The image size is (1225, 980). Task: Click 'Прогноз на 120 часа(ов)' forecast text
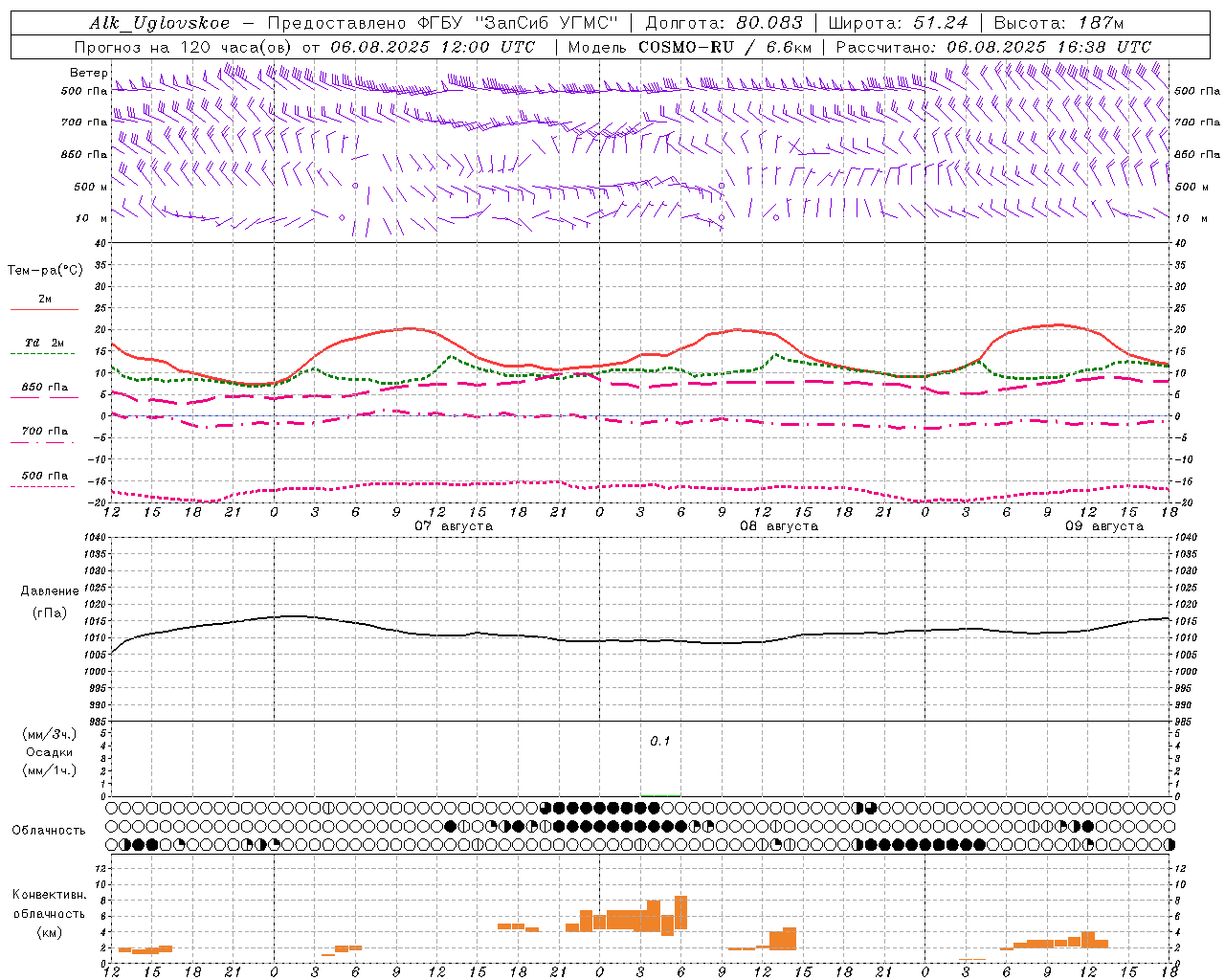[x=184, y=47]
